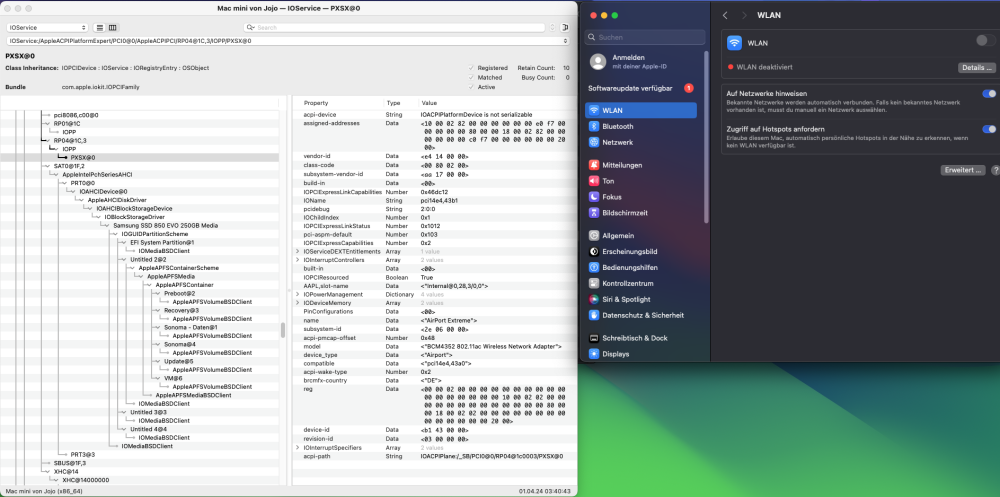Screen dimensions: 1000x497
Task: Collapse the RP04@1C,3 tree node
Action: [48, 140]
